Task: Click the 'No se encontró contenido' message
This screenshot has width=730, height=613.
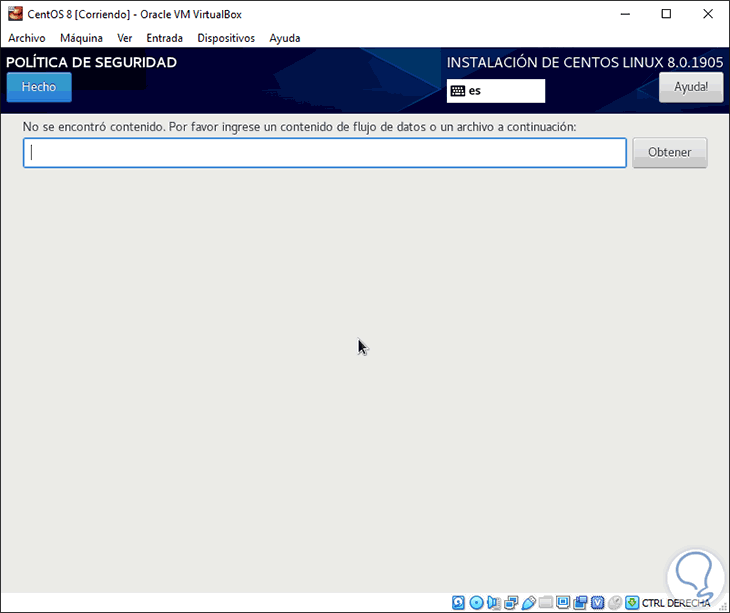Action: (299, 127)
